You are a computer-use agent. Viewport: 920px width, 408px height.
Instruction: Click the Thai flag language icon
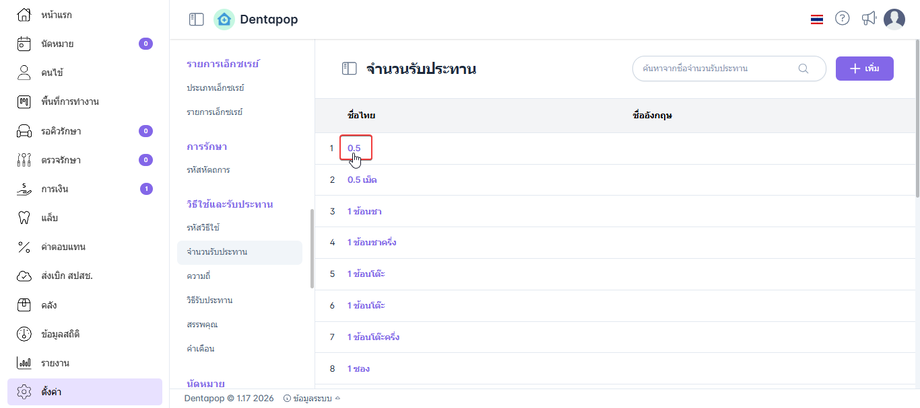817,19
